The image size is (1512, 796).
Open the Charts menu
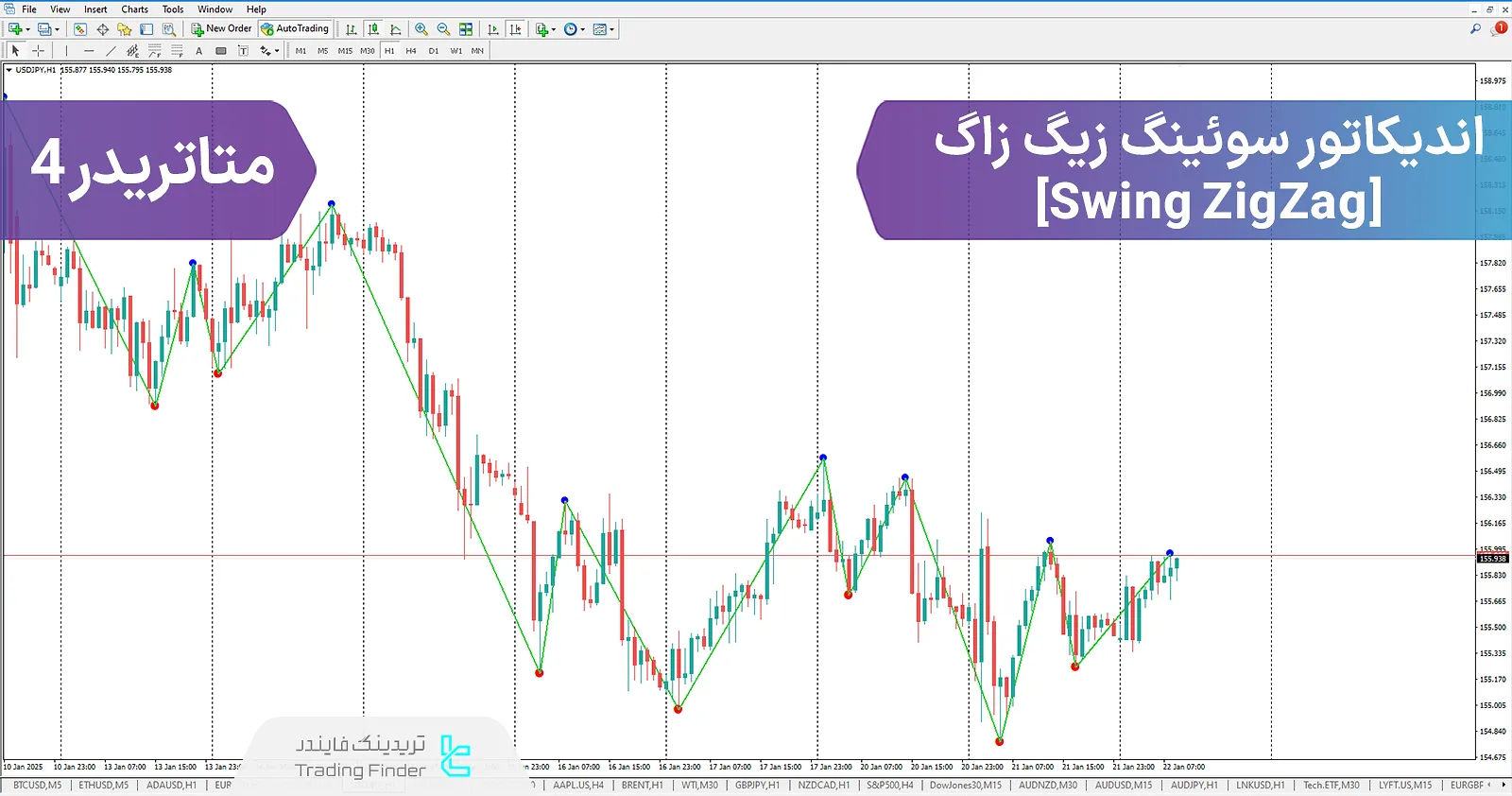(x=134, y=9)
